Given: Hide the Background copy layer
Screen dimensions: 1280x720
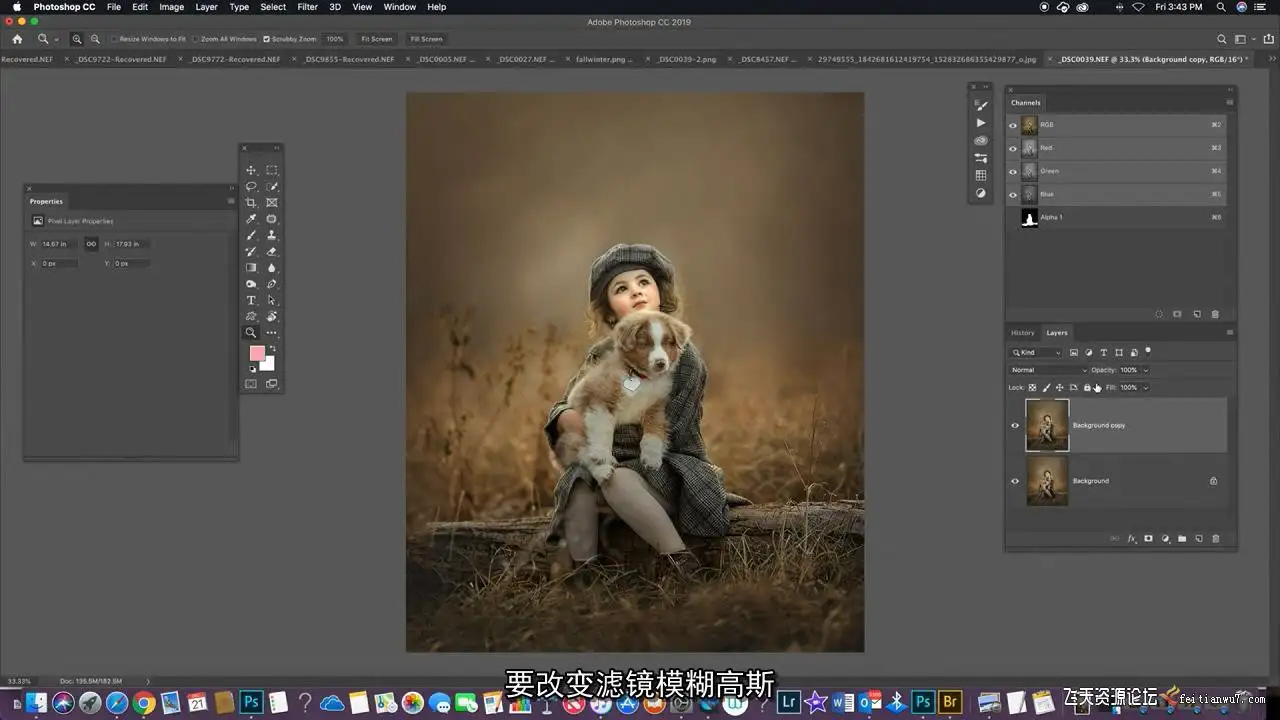Looking at the screenshot, I should point(1014,425).
